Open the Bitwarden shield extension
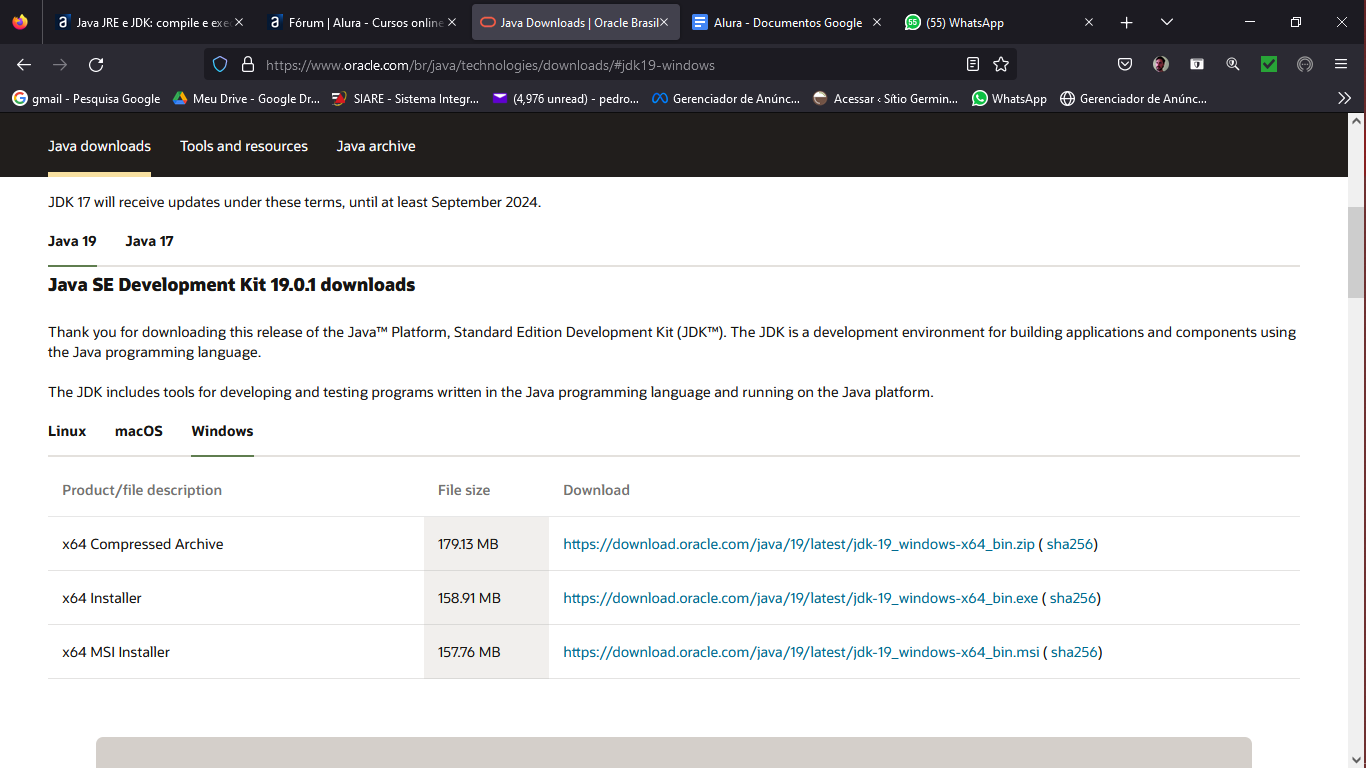This screenshot has height=768, width=1366. [x=1197, y=65]
